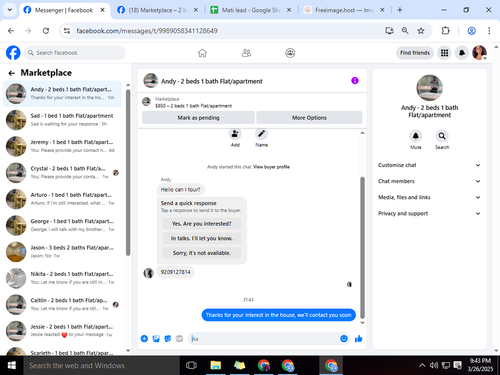Open the Arturo - 1 bed 1 bath conversation

pos(62,199)
